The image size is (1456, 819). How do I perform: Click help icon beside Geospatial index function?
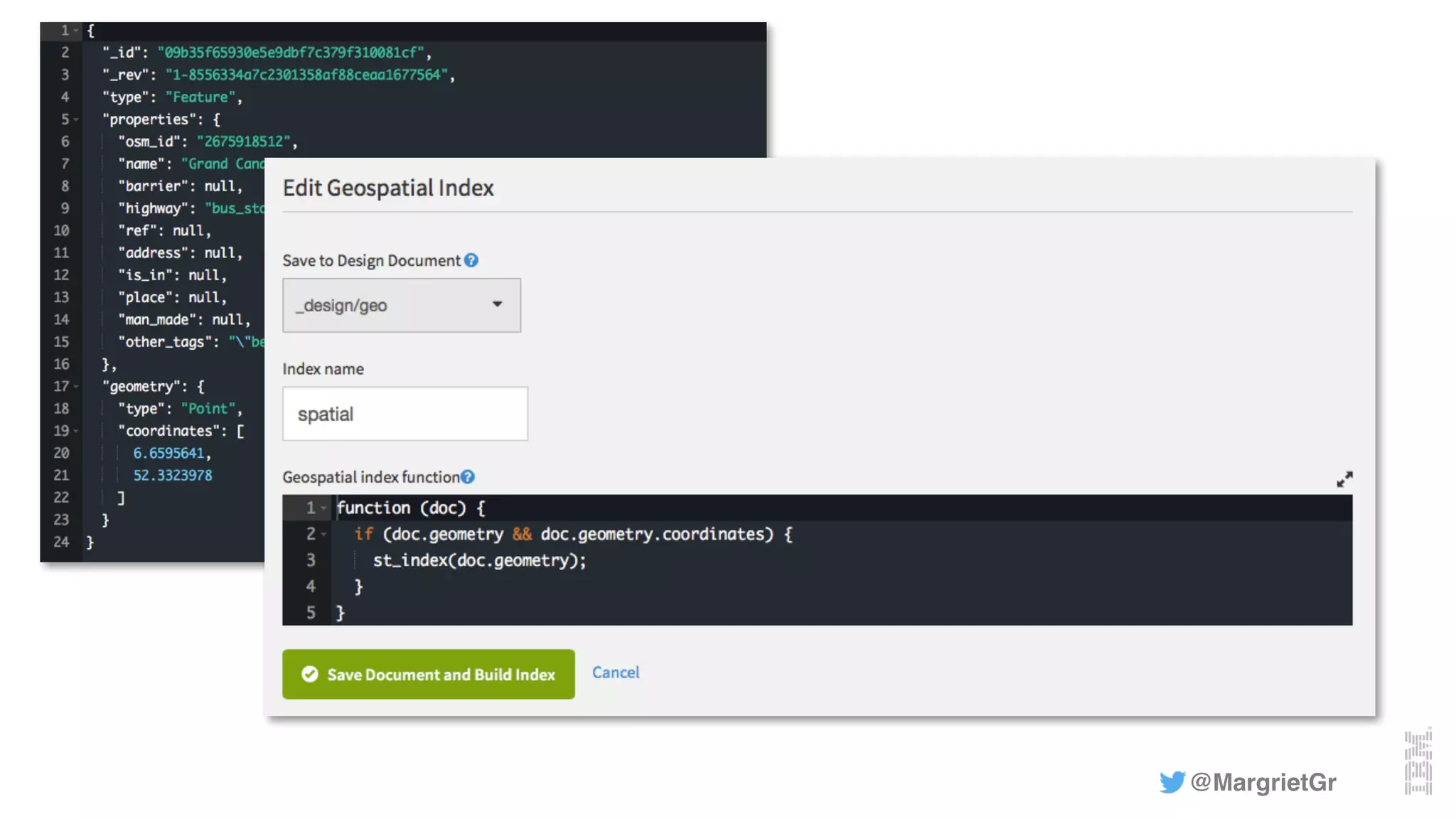(x=467, y=477)
